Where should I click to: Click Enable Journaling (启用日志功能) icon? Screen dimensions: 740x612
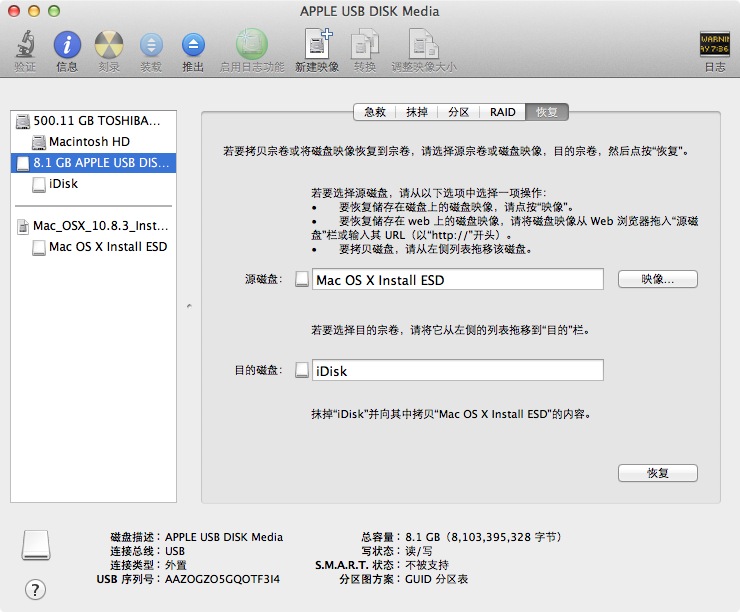point(252,44)
